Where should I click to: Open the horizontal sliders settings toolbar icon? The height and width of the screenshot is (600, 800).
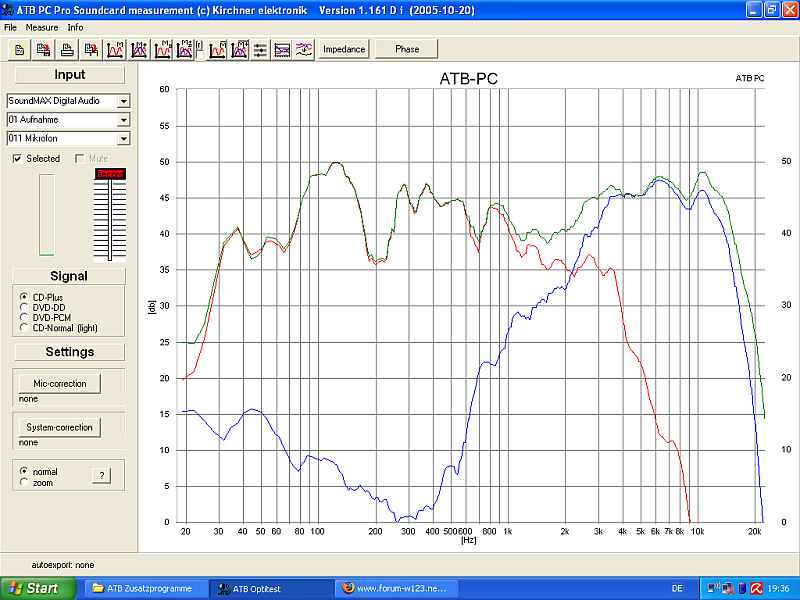pyautogui.click(x=260, y=49)
